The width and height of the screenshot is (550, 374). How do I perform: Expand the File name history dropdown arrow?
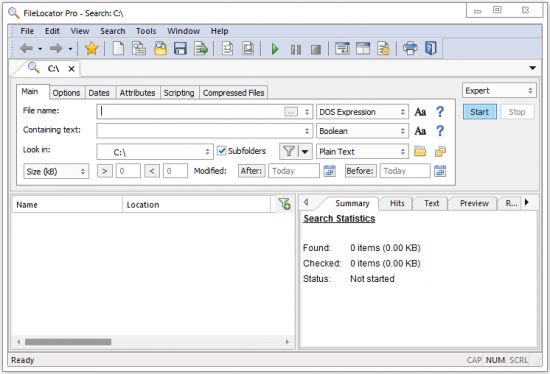tap(307, 112)
